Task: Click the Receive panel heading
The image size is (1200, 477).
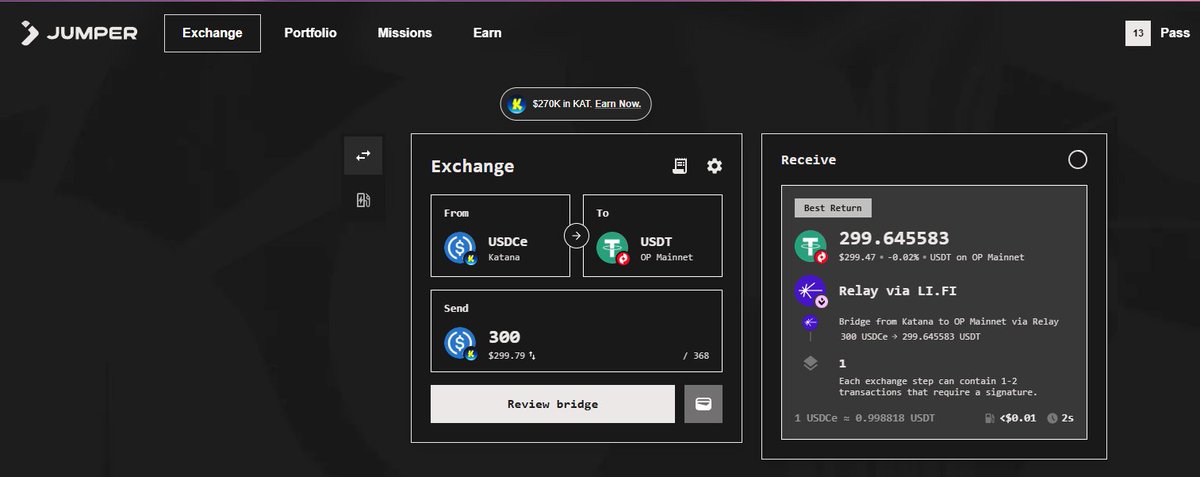Action: [x=808, y=160]
